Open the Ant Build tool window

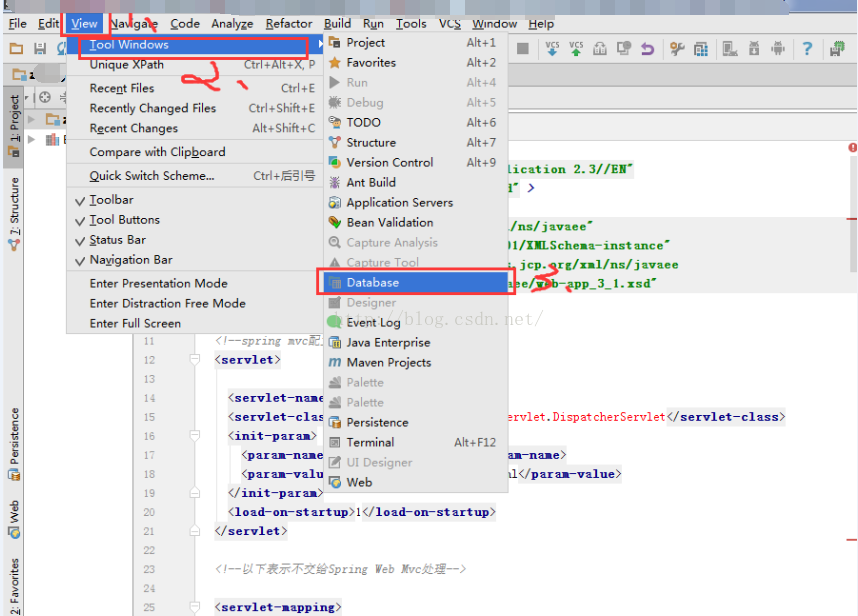pyautogui.click(x=416, y=182)
